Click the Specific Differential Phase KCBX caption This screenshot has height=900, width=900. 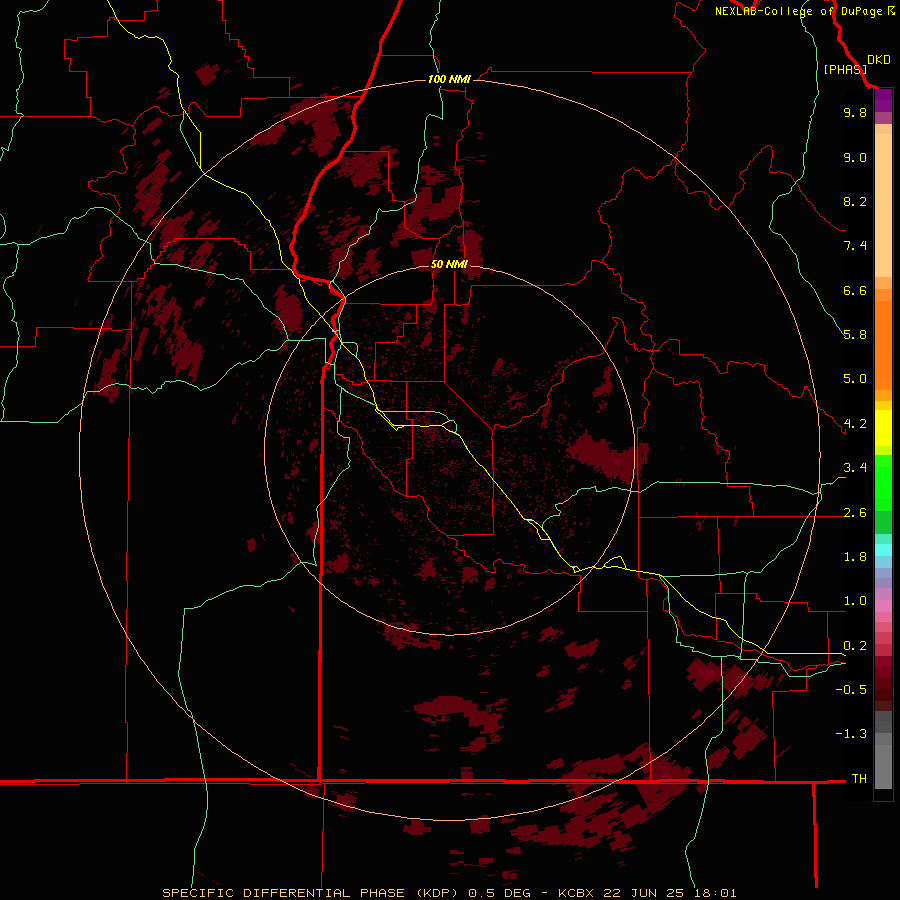[x=449, y=893]
